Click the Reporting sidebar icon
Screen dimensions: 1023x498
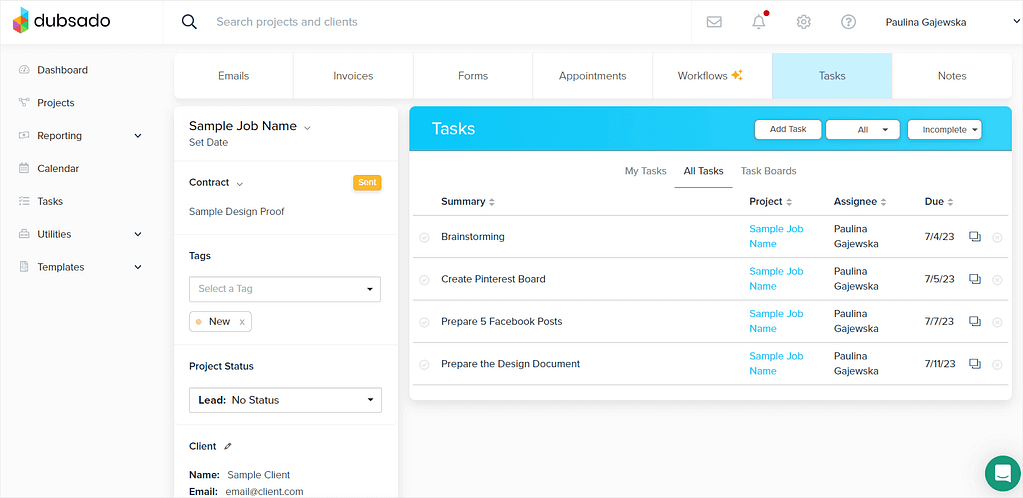pyautogui.click(x=24, y=136)
